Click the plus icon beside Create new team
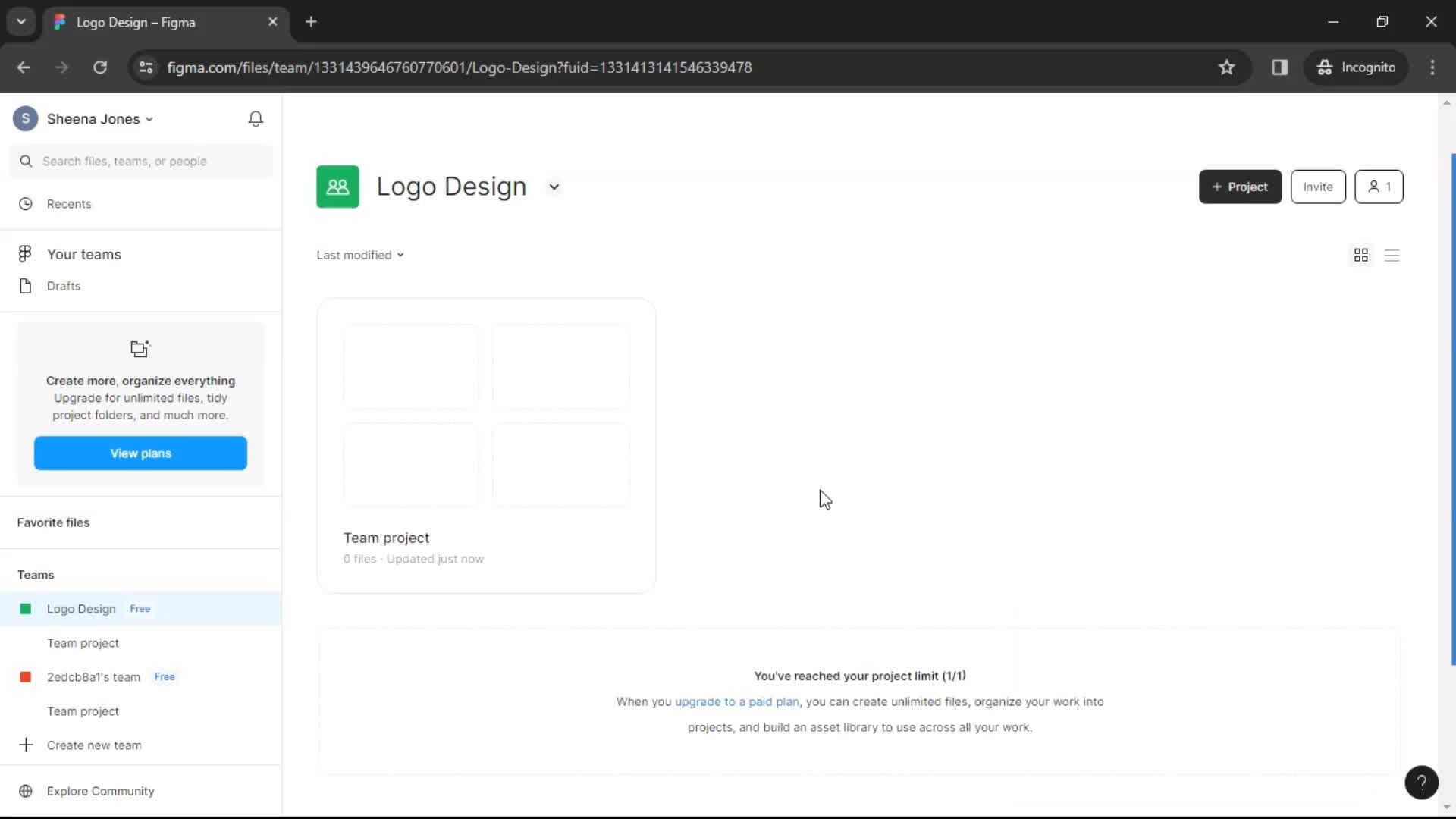This screenshot has height=819, width=1456. click(26, 745)
